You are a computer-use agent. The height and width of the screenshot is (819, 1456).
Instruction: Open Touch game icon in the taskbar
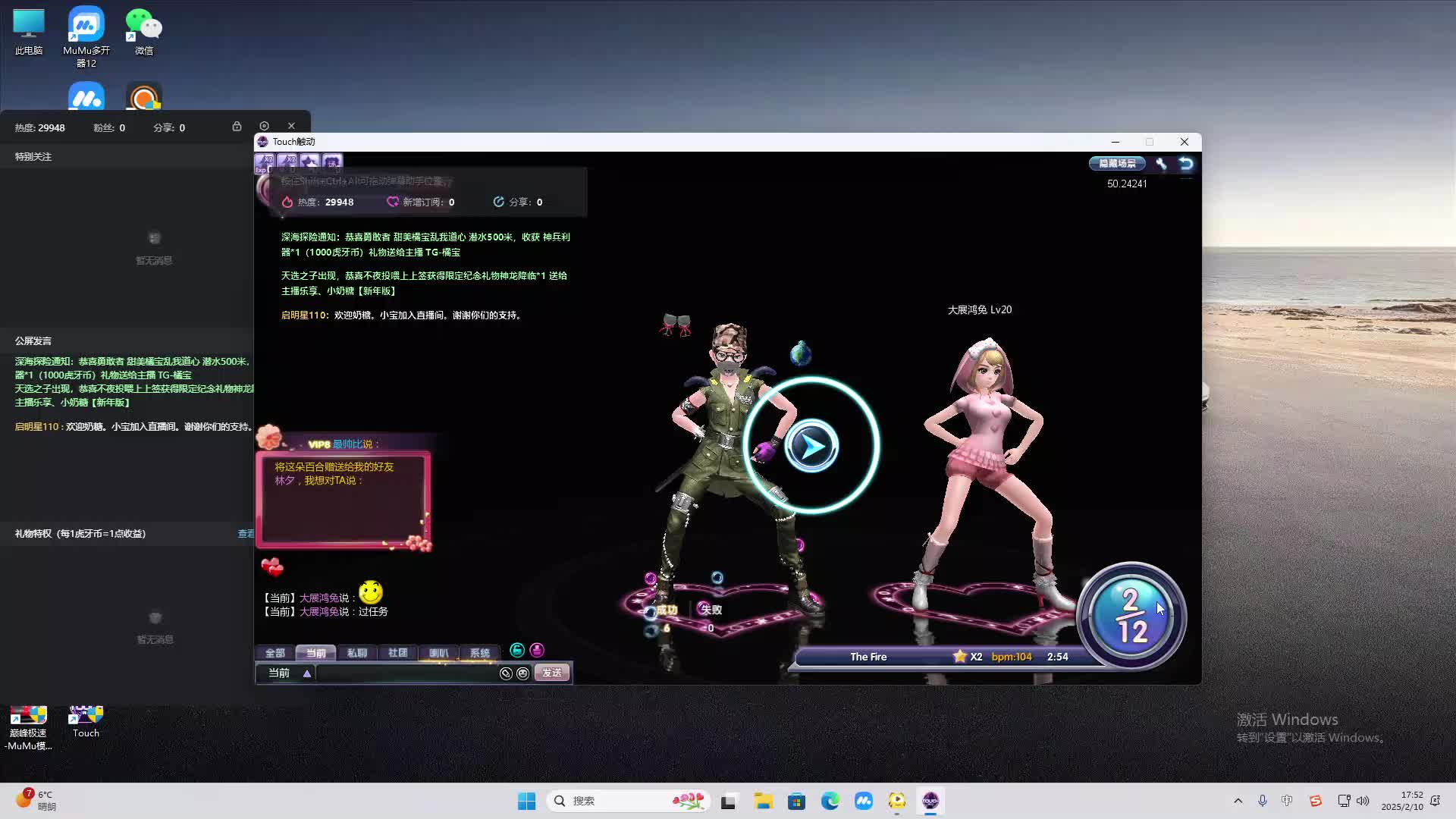pyautogui.click(x=930, y=801)
